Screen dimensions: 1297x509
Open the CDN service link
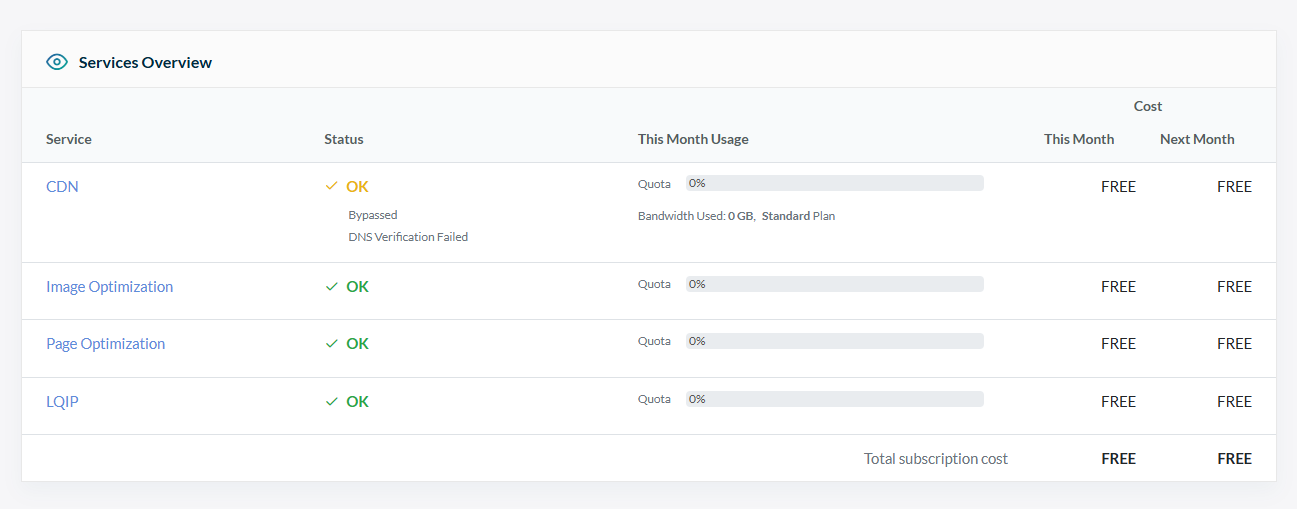pos(62,186)
